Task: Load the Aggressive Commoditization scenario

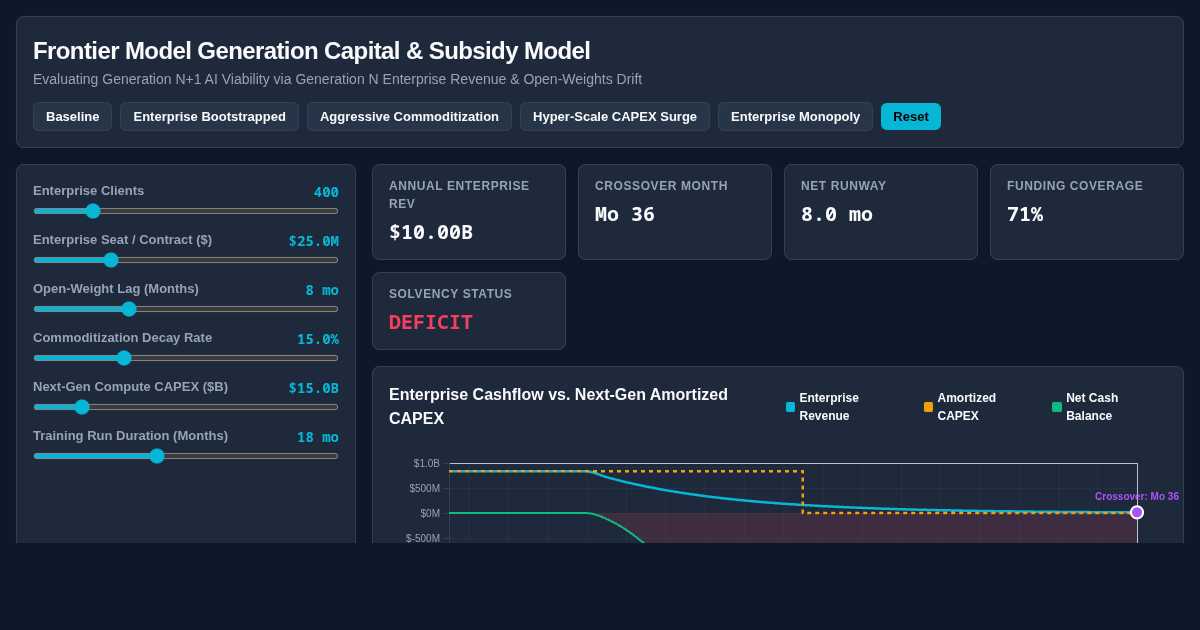Action: (409, 116)
